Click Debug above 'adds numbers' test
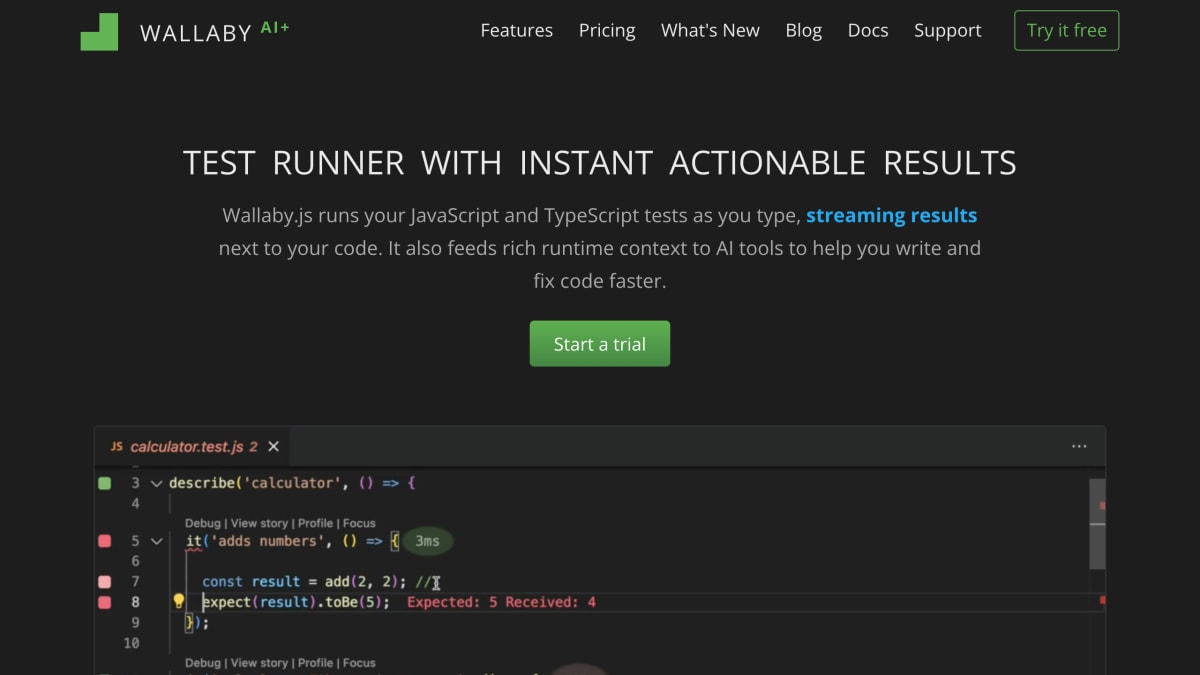Screen dimensions: 1200x675 tap(202, 523)
